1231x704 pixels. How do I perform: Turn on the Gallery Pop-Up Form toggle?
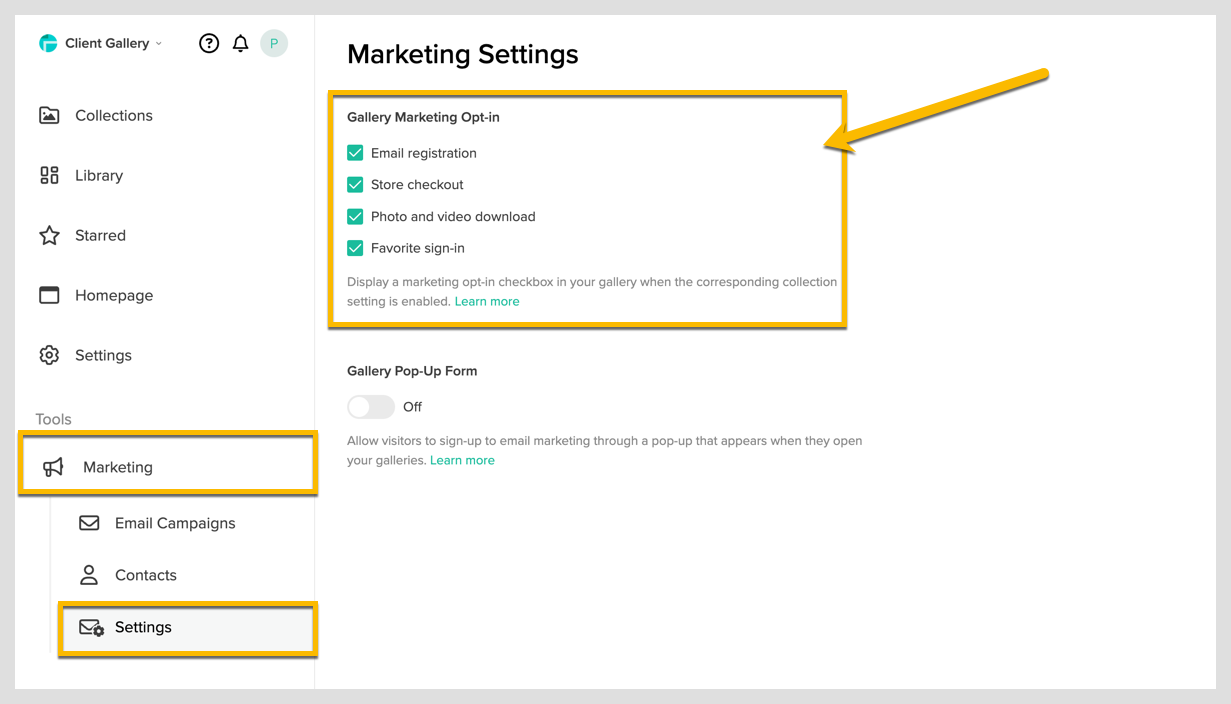pyautogui.click(x=371, y=407)
